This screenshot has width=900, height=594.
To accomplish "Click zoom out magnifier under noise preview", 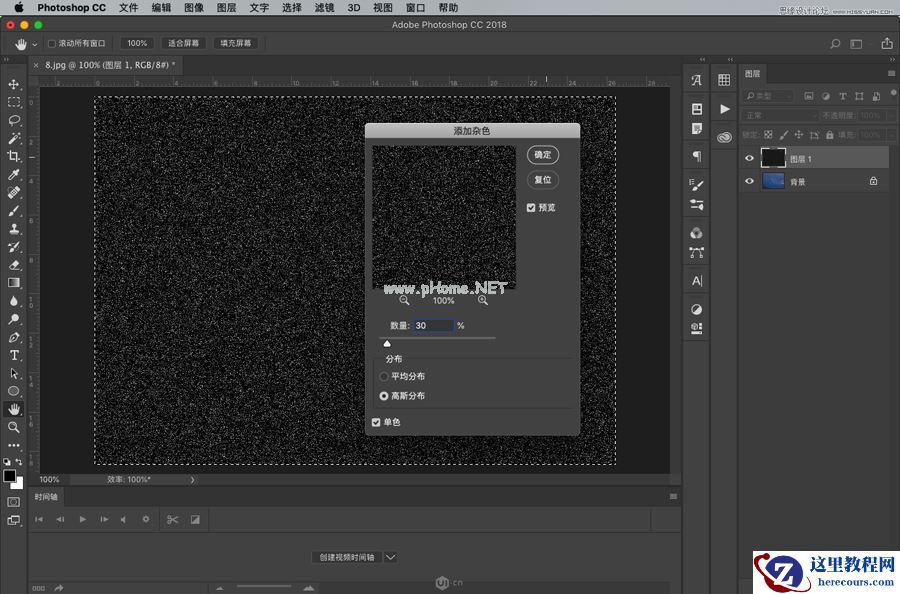I will [x=405, y=300].
